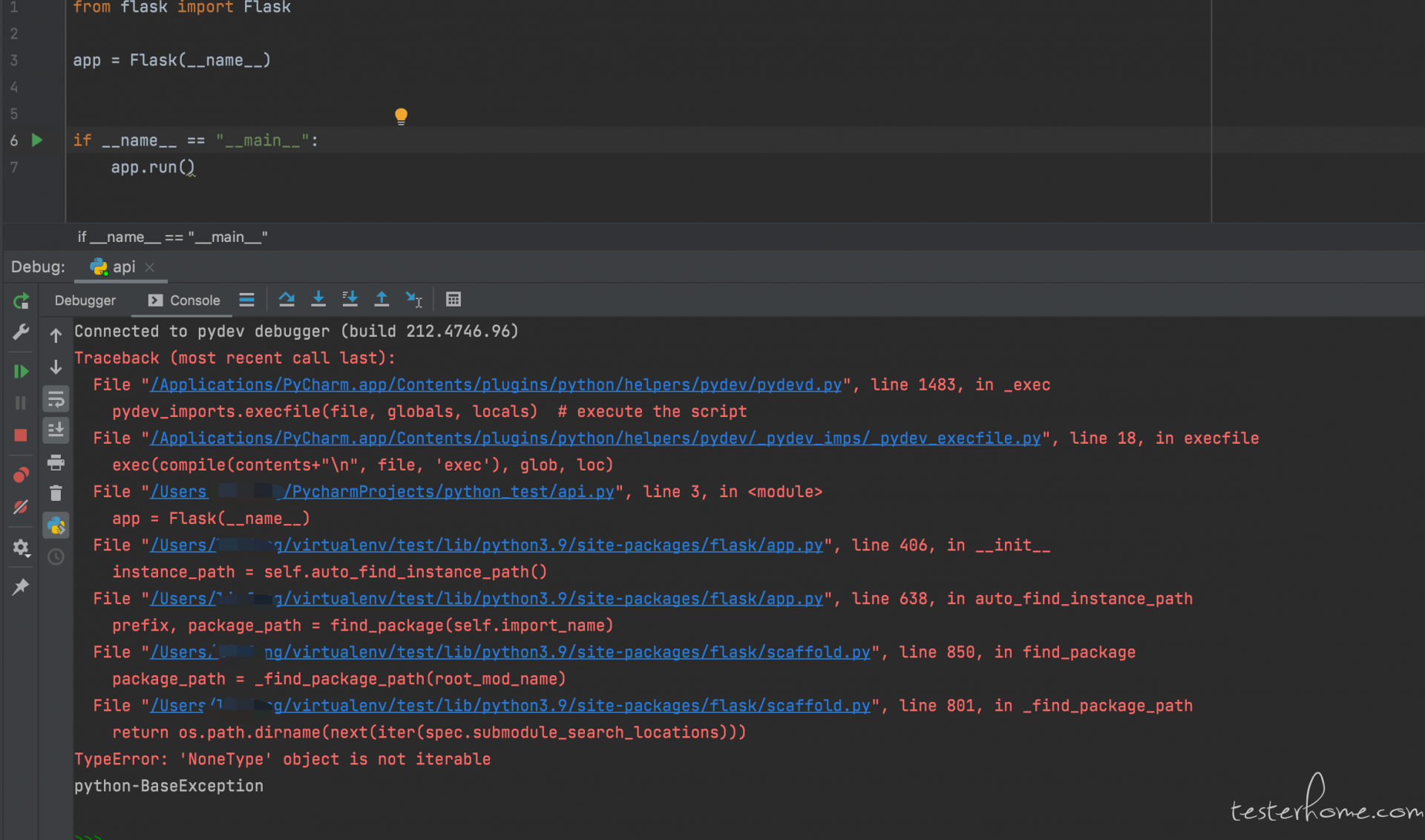Print console output
The width and height of the screenshot is (1425, 840).
(x=56, y=463)
